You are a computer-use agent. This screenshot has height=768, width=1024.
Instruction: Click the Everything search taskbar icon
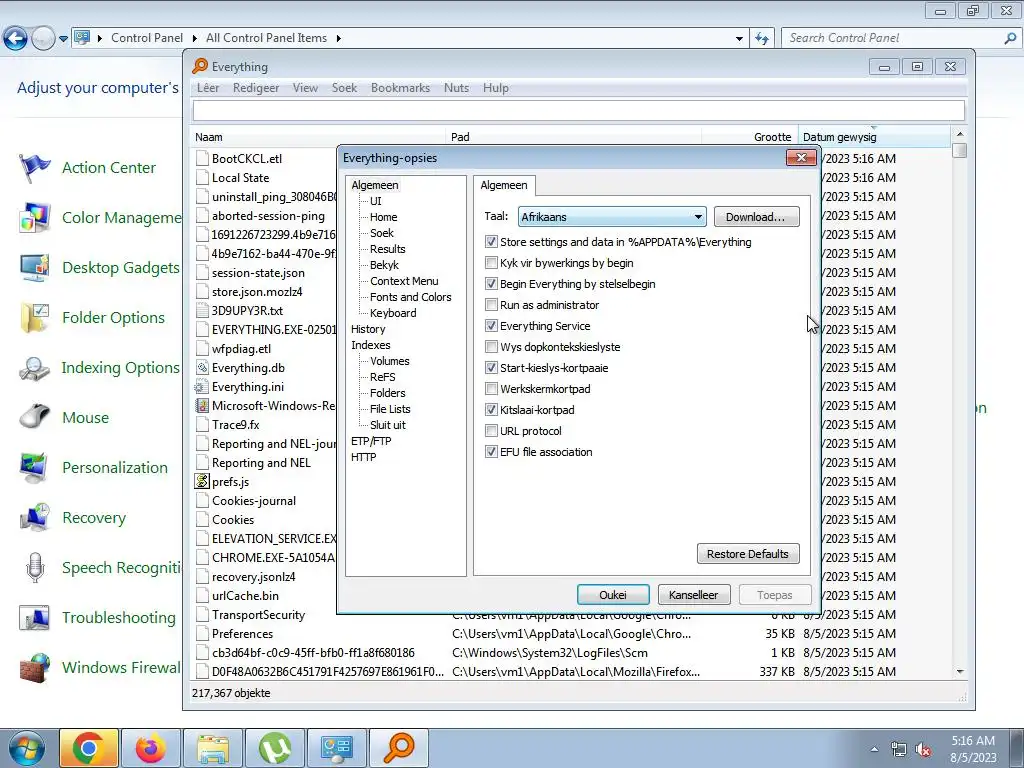[x=399, y=748]
